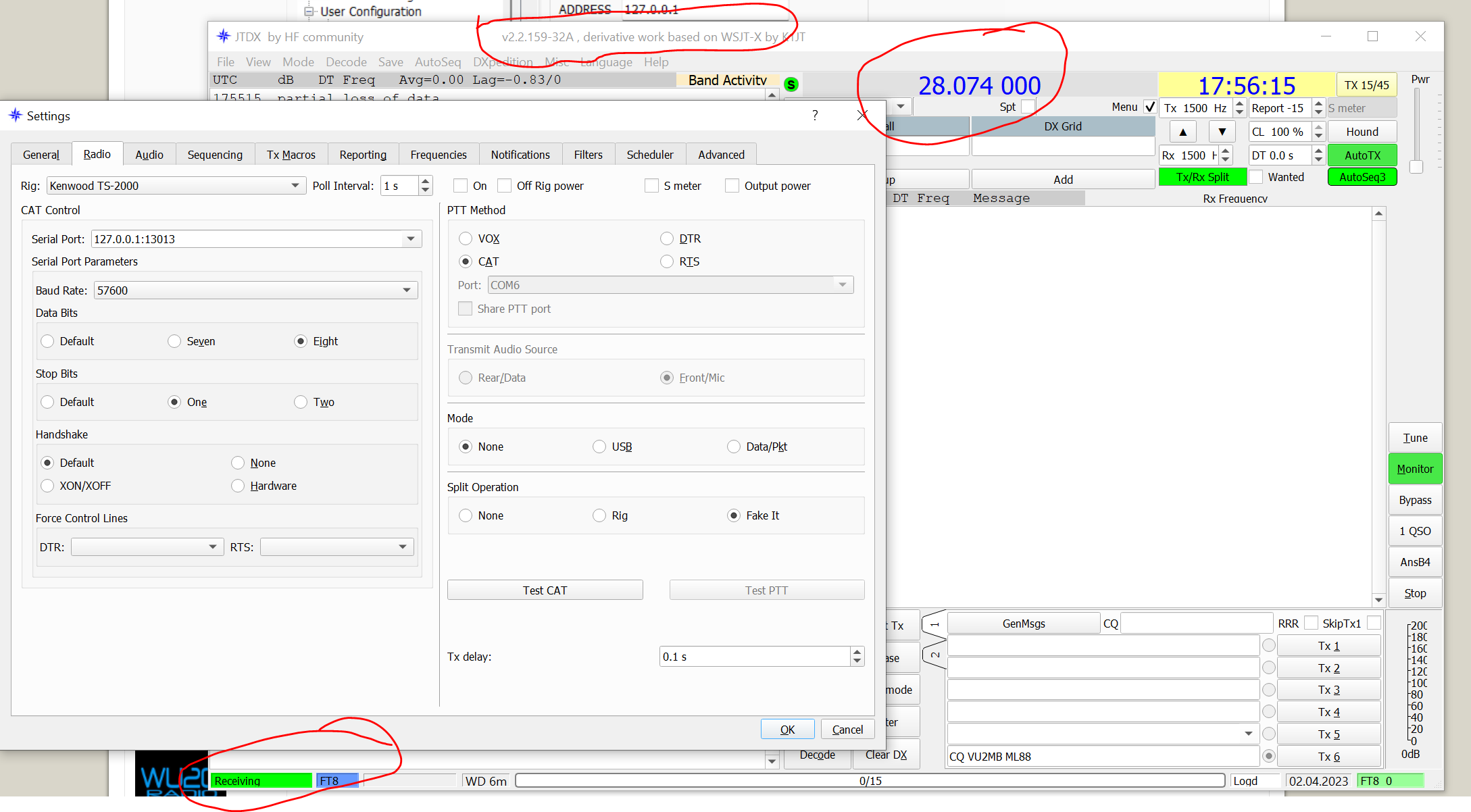Click tab 1 of message generator
Screen dimensions: 1471x812
click(934, 624)
